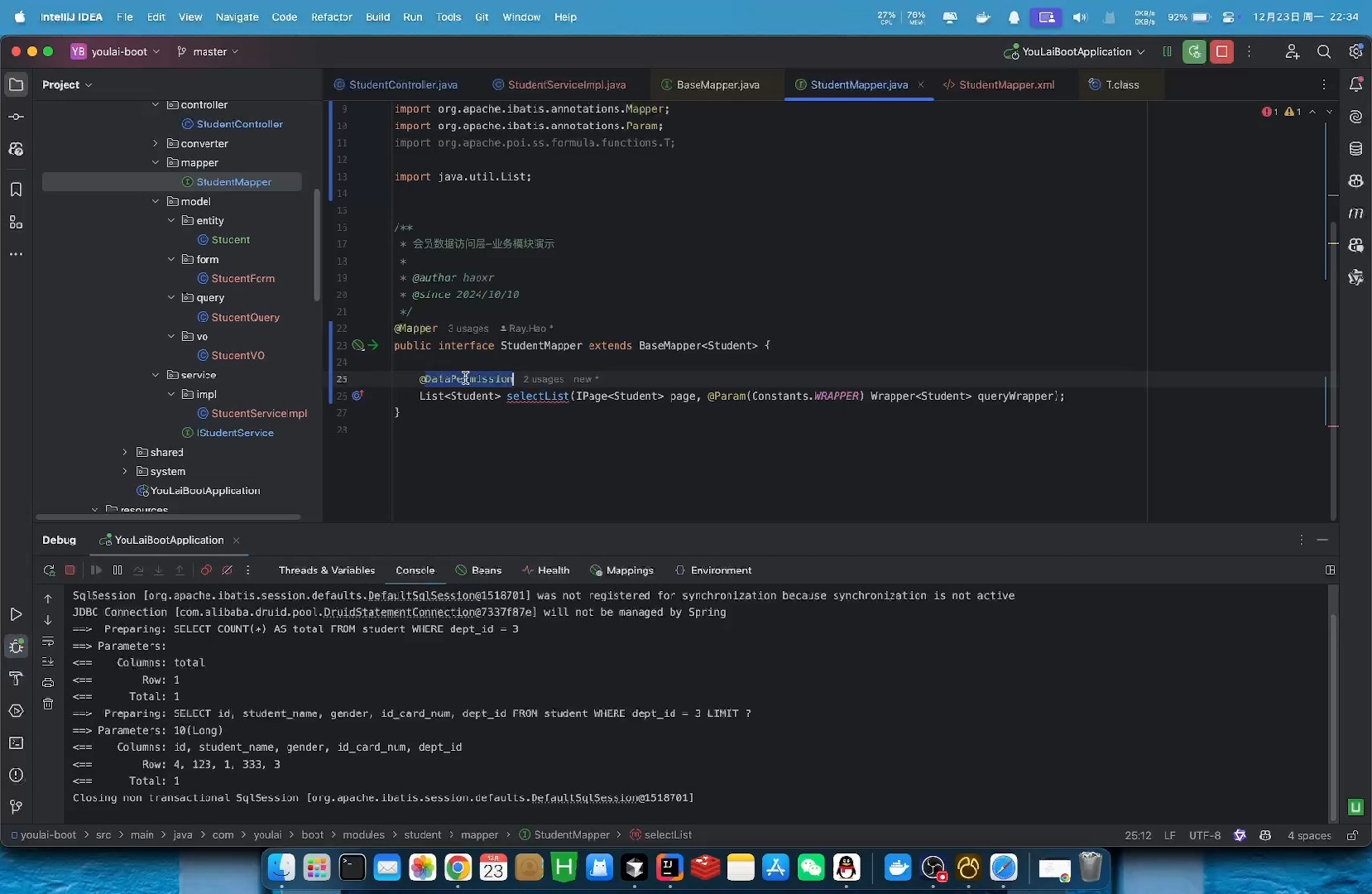The image size is (1372, 894).
Task: Open the Maven tool window
Action: coord(1355,213)
